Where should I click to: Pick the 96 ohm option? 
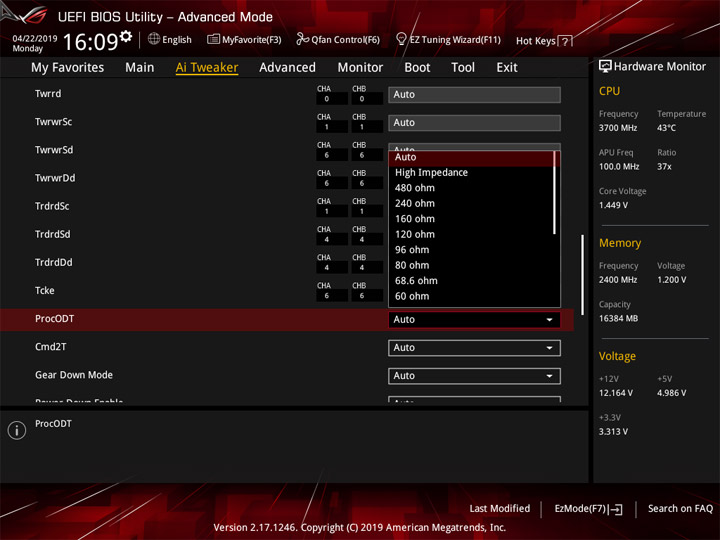pos(472,250)
